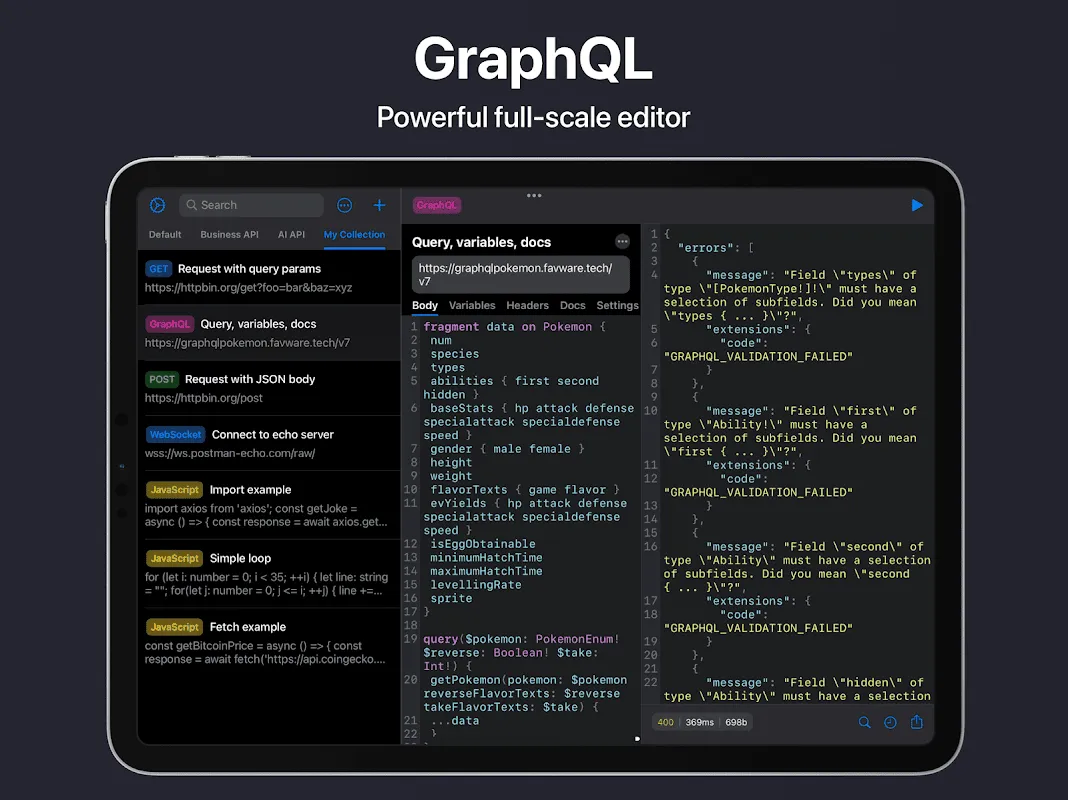The width and height of the screenshot is (1068, 800).
Task: Click the 698b response size
Action: (736, 722)
